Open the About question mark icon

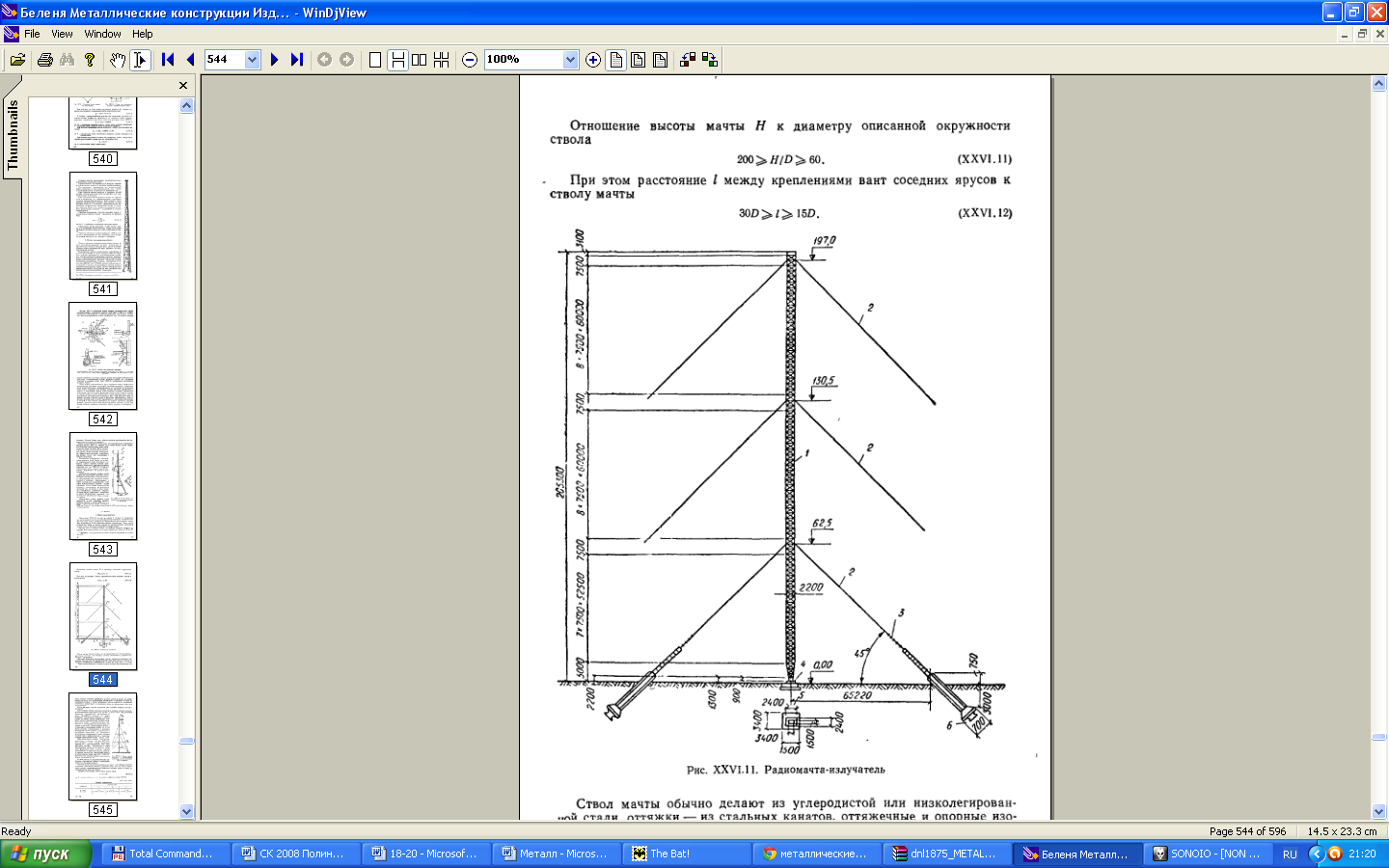pyautogui.click(x=90, y=60)
